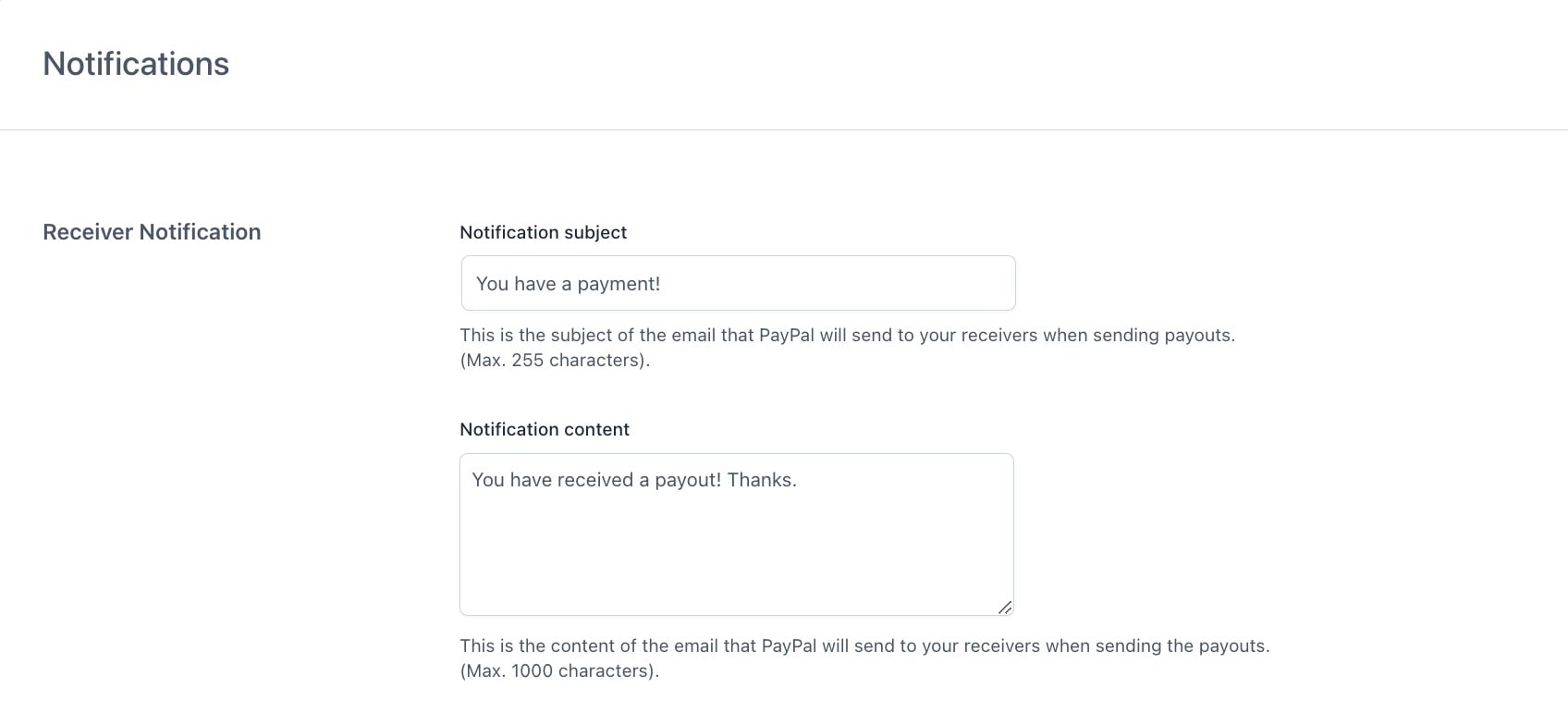This screenshot has height=725, width=1568.
Task: Select the "Receiver Notification" section heading
Action: (x=152, y=232)
